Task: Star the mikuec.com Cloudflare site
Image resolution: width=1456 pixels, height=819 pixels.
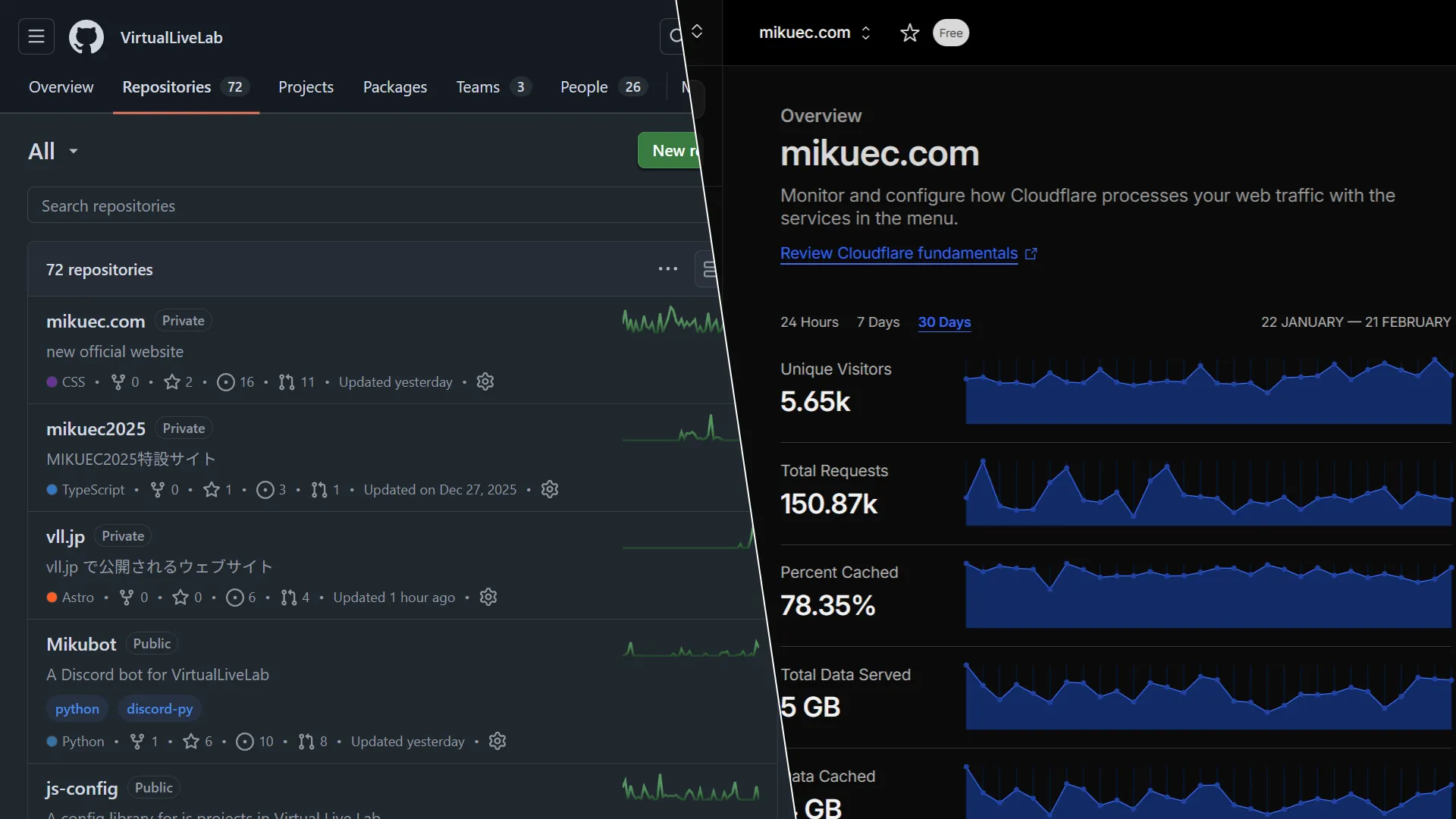Action: pos(909,33)
